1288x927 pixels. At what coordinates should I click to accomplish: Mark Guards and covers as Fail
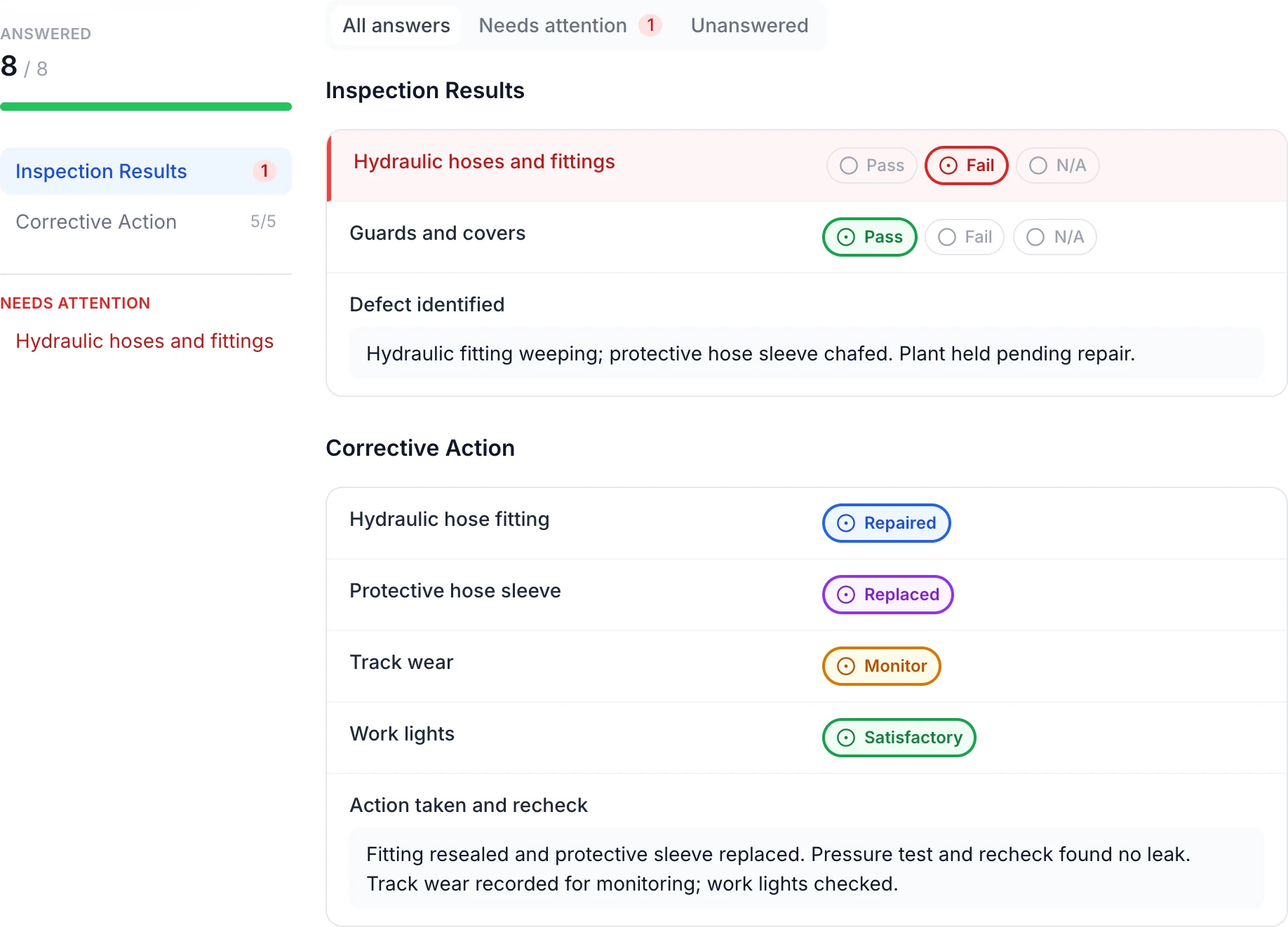click(965, 237)
